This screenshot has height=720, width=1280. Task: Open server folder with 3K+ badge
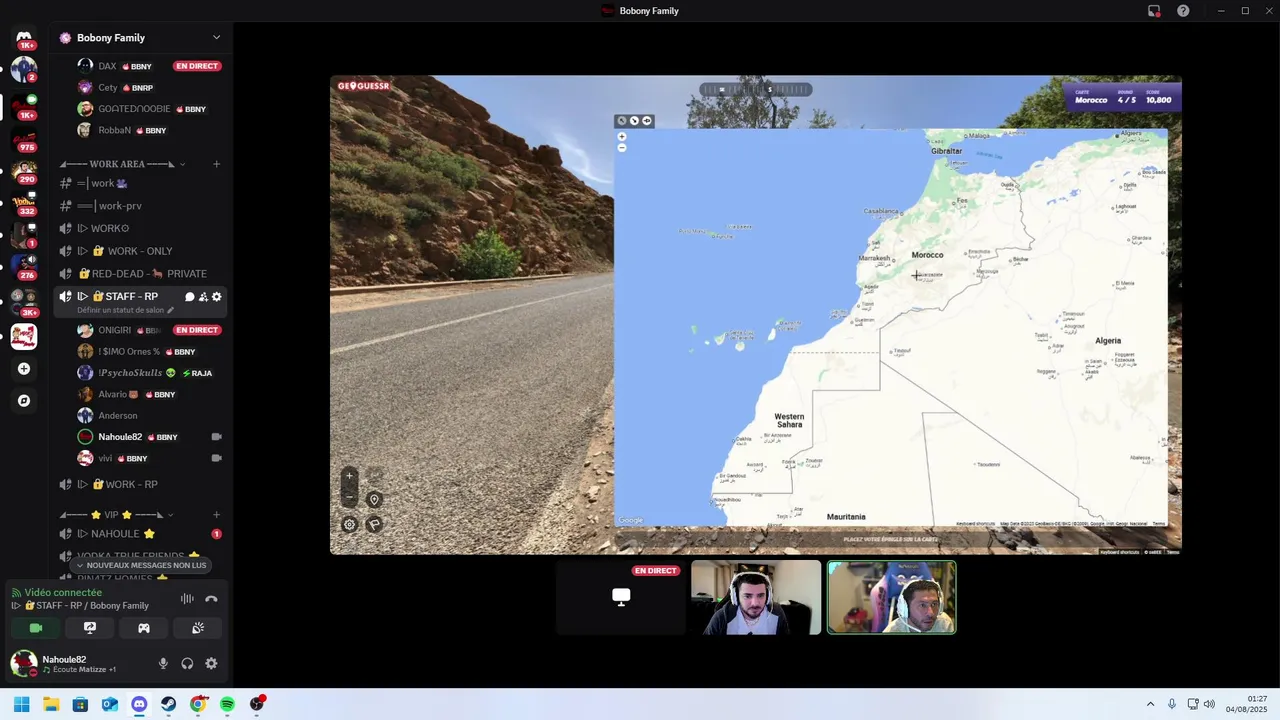tap(24, 300)
